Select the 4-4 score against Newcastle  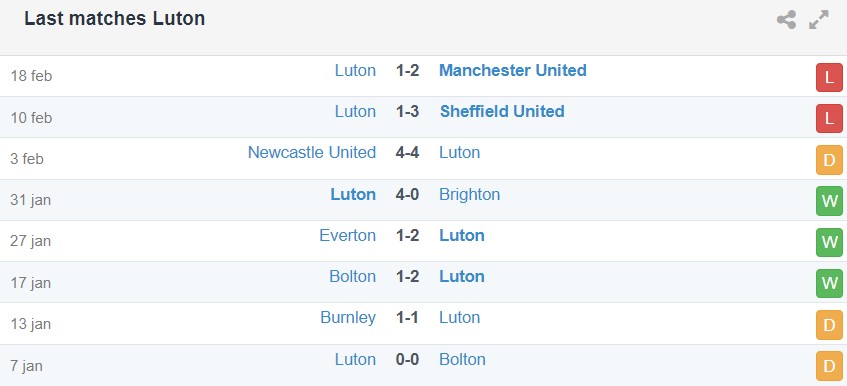[407, 152]
